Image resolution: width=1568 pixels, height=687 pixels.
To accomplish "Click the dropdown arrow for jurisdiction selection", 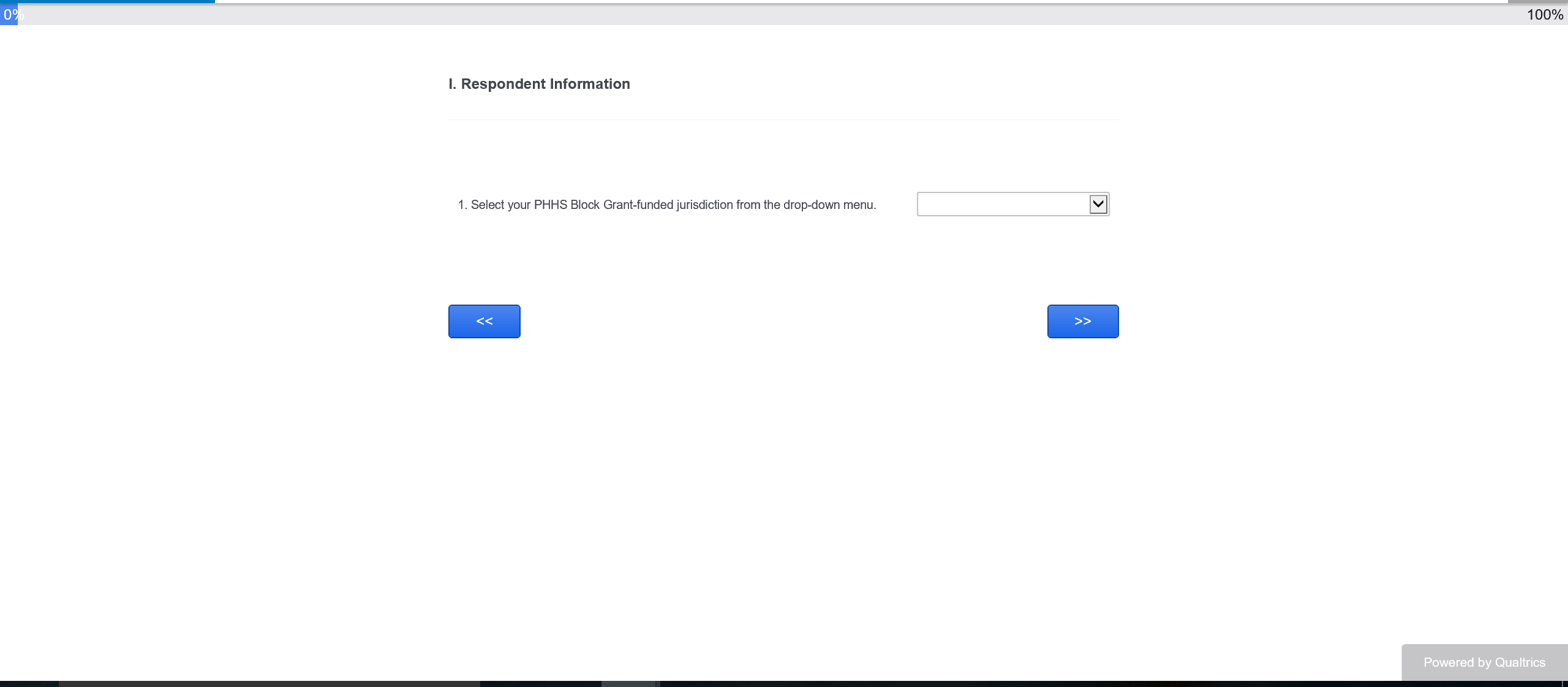I will pos(1098,204).
